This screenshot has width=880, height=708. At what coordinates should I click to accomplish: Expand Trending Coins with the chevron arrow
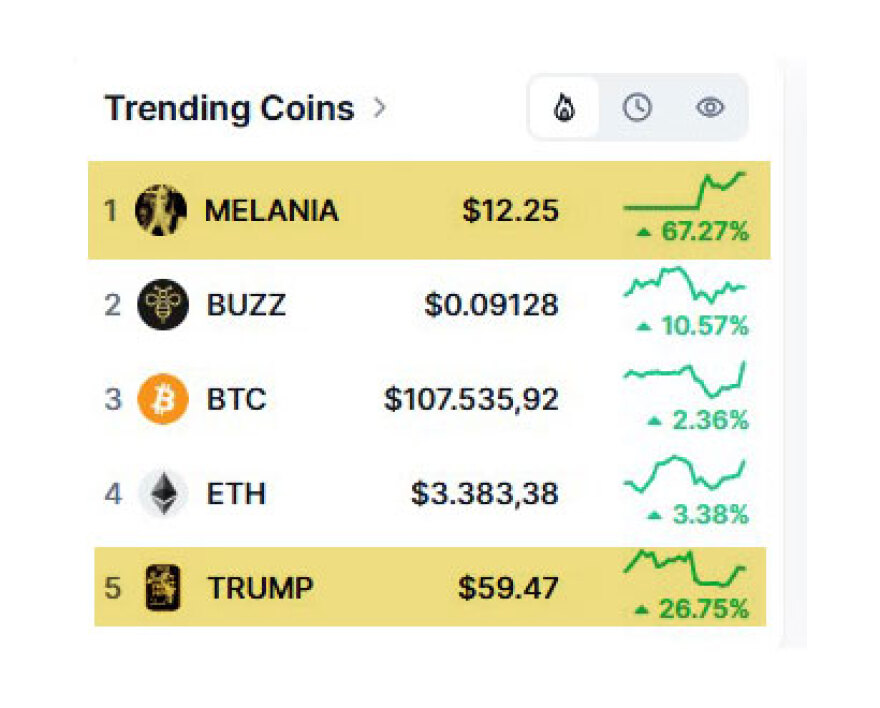380,108
